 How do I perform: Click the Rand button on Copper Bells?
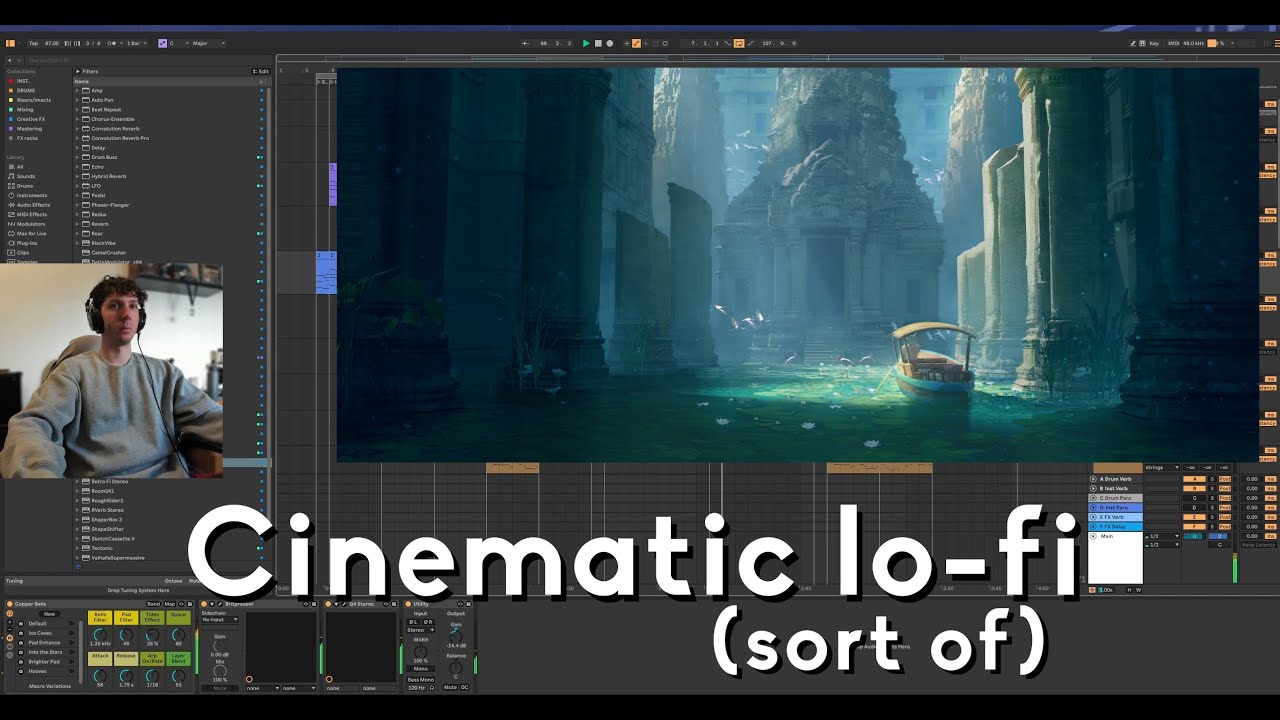153,604
